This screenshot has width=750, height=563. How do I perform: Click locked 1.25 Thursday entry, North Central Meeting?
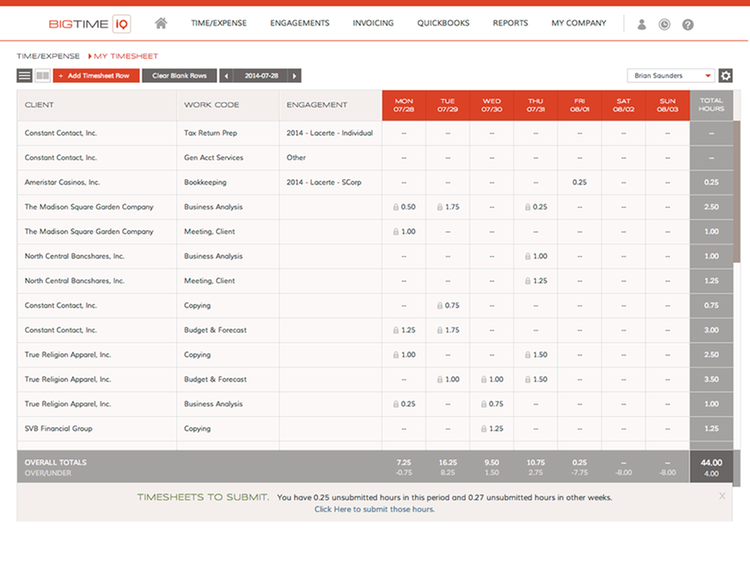click(x=536, y=281)
